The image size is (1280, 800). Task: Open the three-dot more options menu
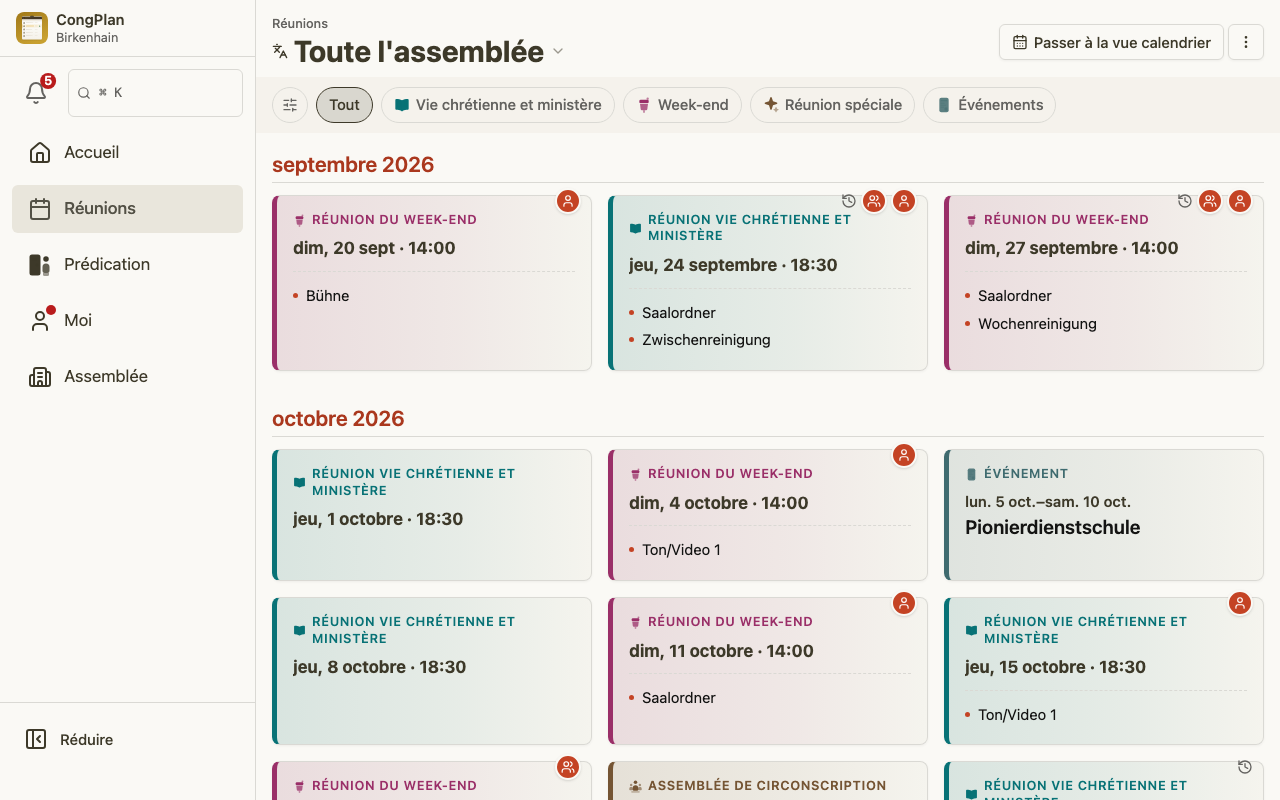(1246, 42)
